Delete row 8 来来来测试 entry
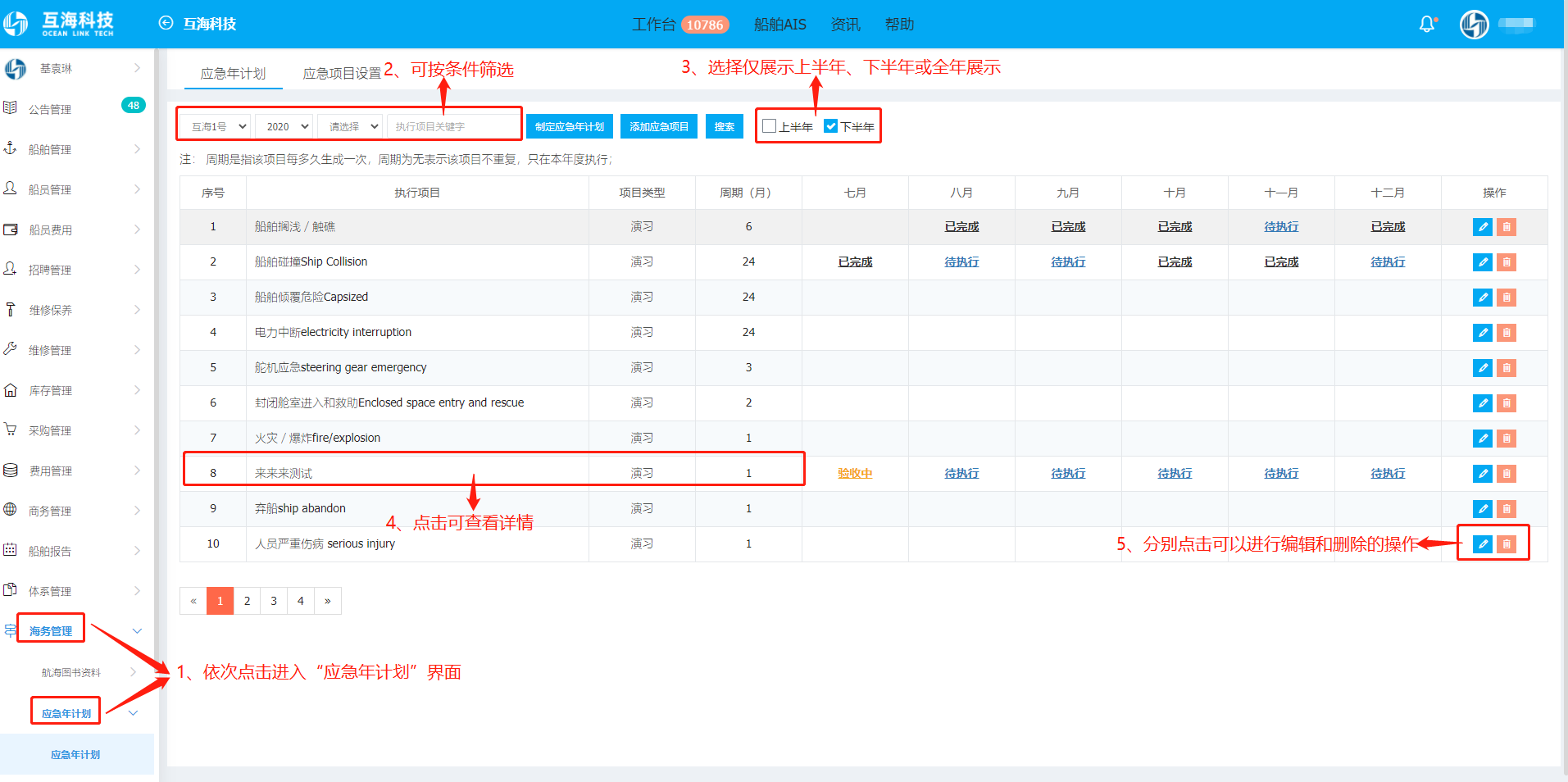 tap(1506, 474)
